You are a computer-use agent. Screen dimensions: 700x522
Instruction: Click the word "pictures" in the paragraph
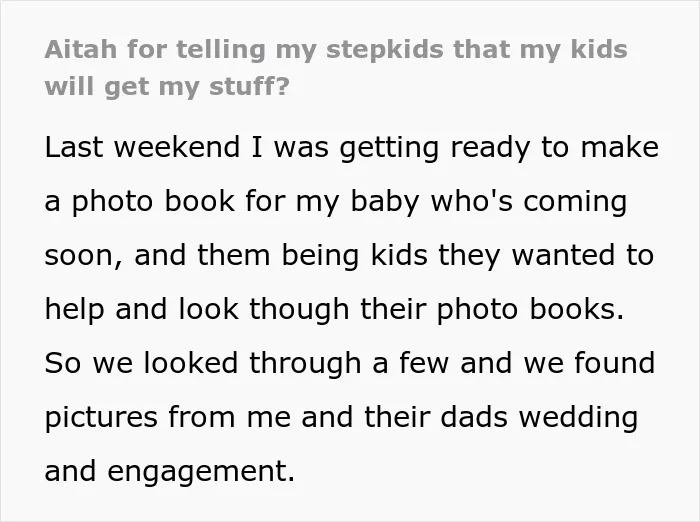coord(101,418)
